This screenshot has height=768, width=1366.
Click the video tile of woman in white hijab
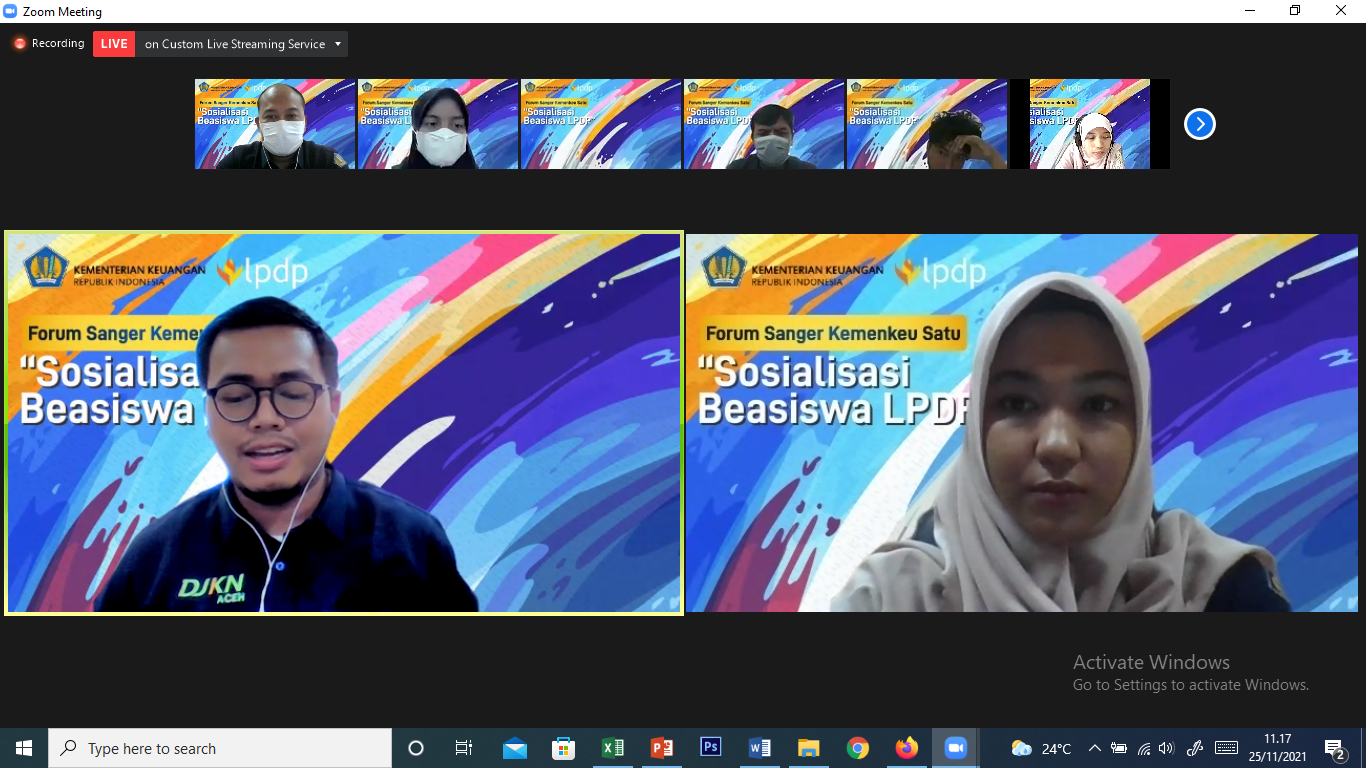[x=1021, y=423]
